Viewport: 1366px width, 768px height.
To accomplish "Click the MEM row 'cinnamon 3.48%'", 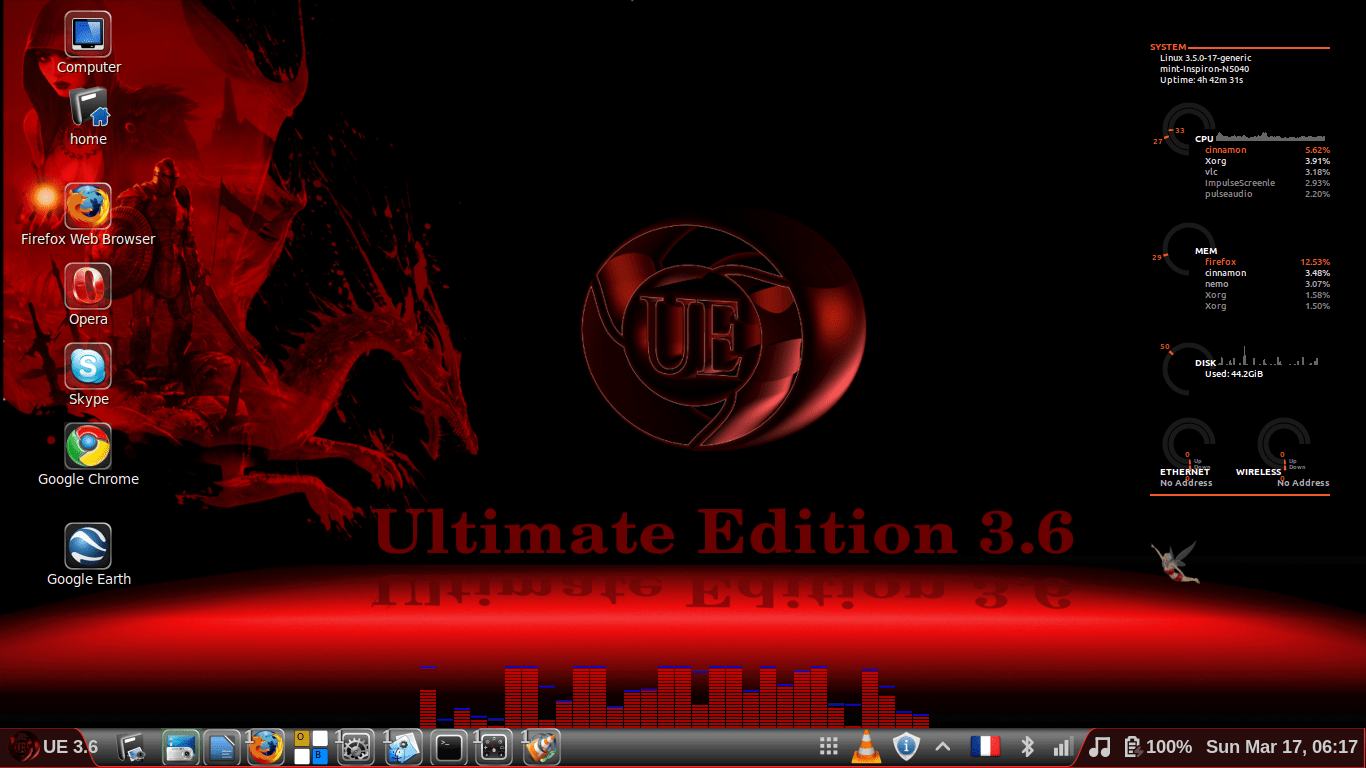I will (x=1267, y=273).
